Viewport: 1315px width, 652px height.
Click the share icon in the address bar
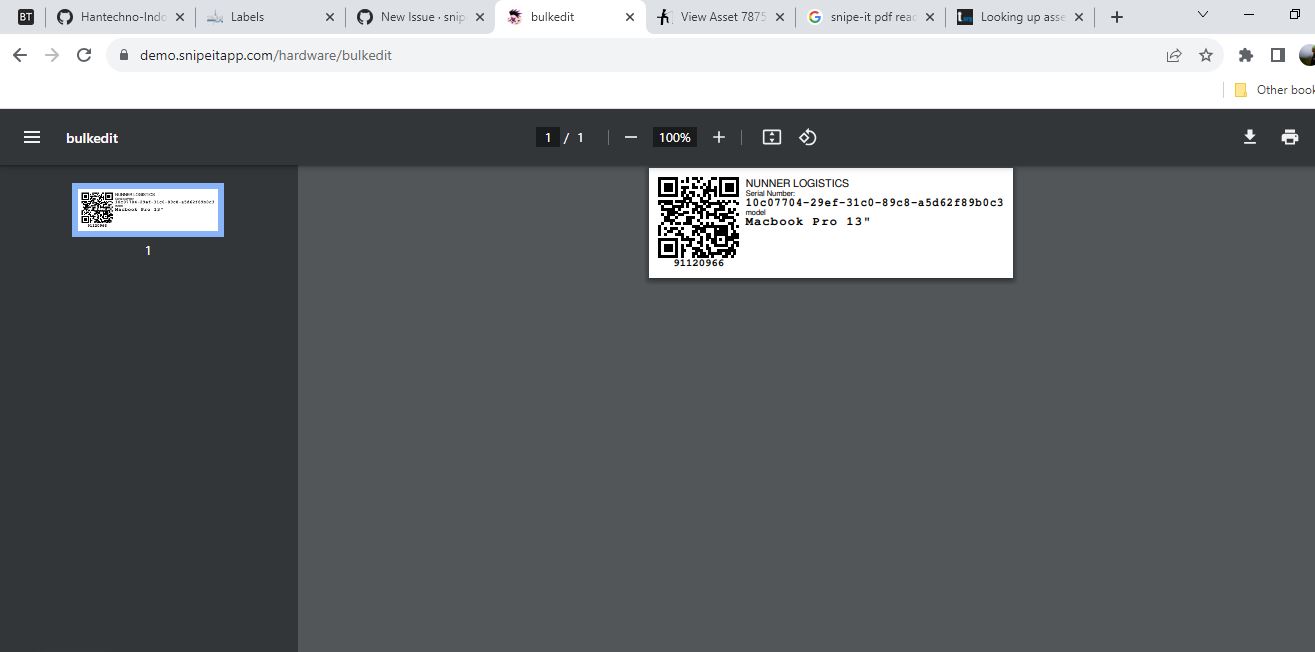coord(1173,56)
